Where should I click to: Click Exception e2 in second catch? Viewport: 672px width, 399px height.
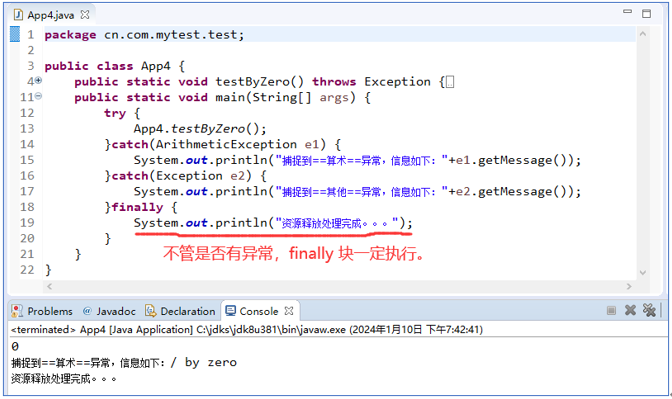pyautogui.click(x=200, y=176)
